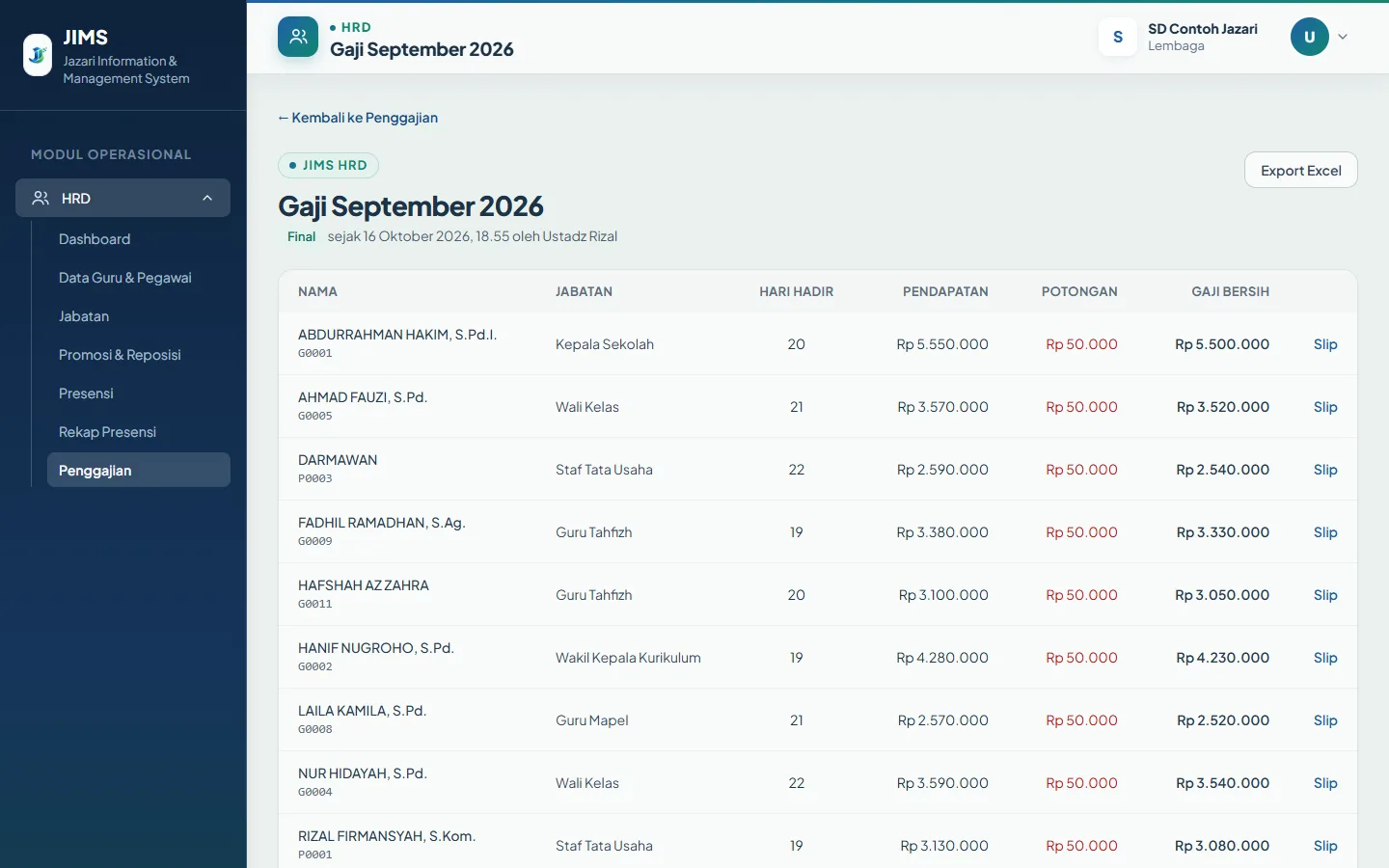Click the SD Contoh Jazari 'S' badge

click(x=1118, y=37)
